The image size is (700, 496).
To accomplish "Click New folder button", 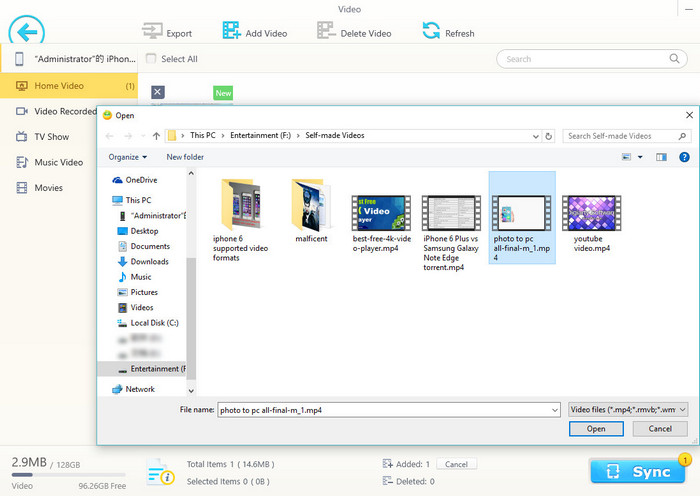I will click(185, 157).
